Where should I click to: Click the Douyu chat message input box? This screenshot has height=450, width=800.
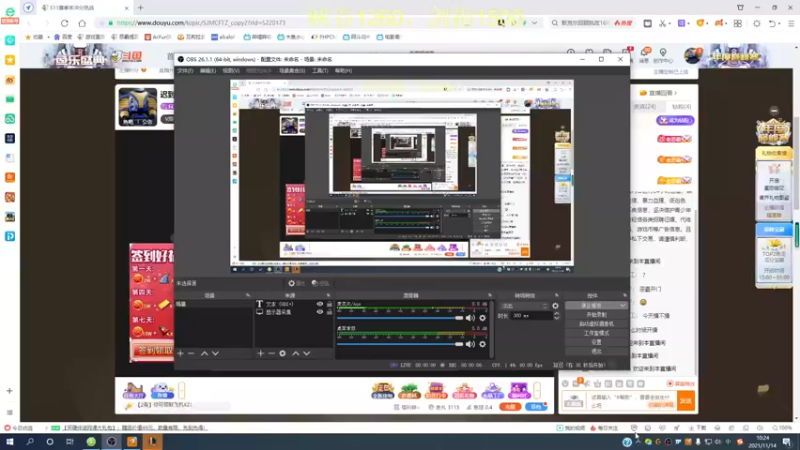(x=632, y=401)
